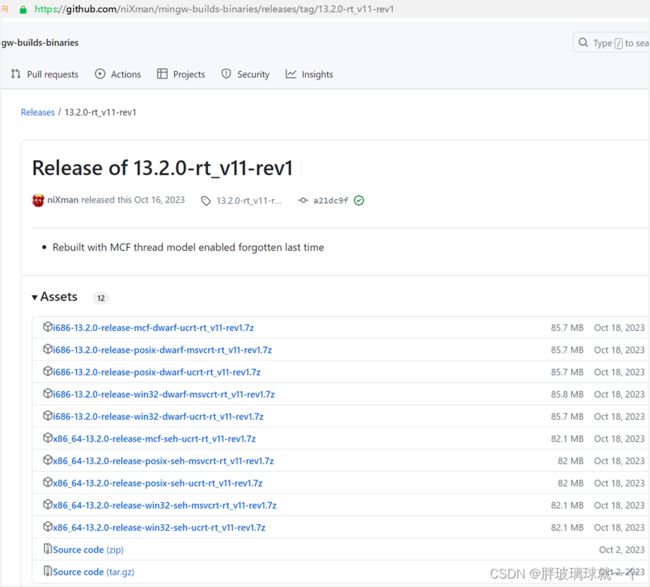The width and height of the screenshot is (650, 587).
Task: Open the 13.2.0-rt_v11-r... tag link
Action: [x=249, y=201]
